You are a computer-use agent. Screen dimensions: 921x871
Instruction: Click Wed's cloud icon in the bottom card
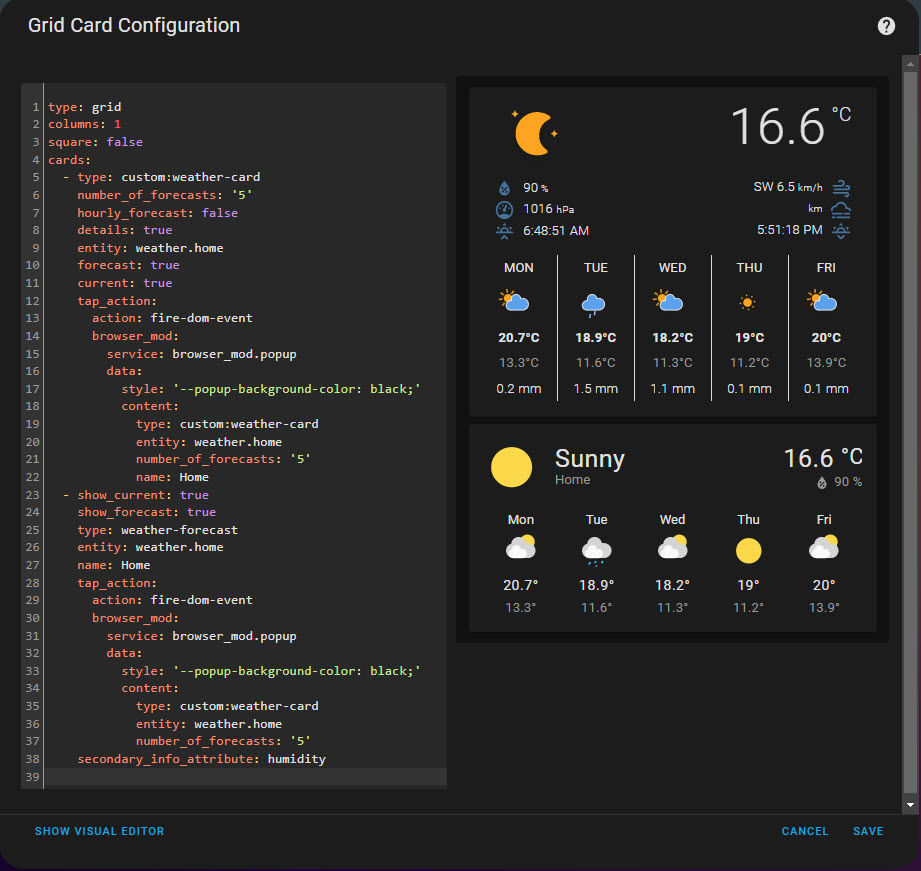(672, 548)
